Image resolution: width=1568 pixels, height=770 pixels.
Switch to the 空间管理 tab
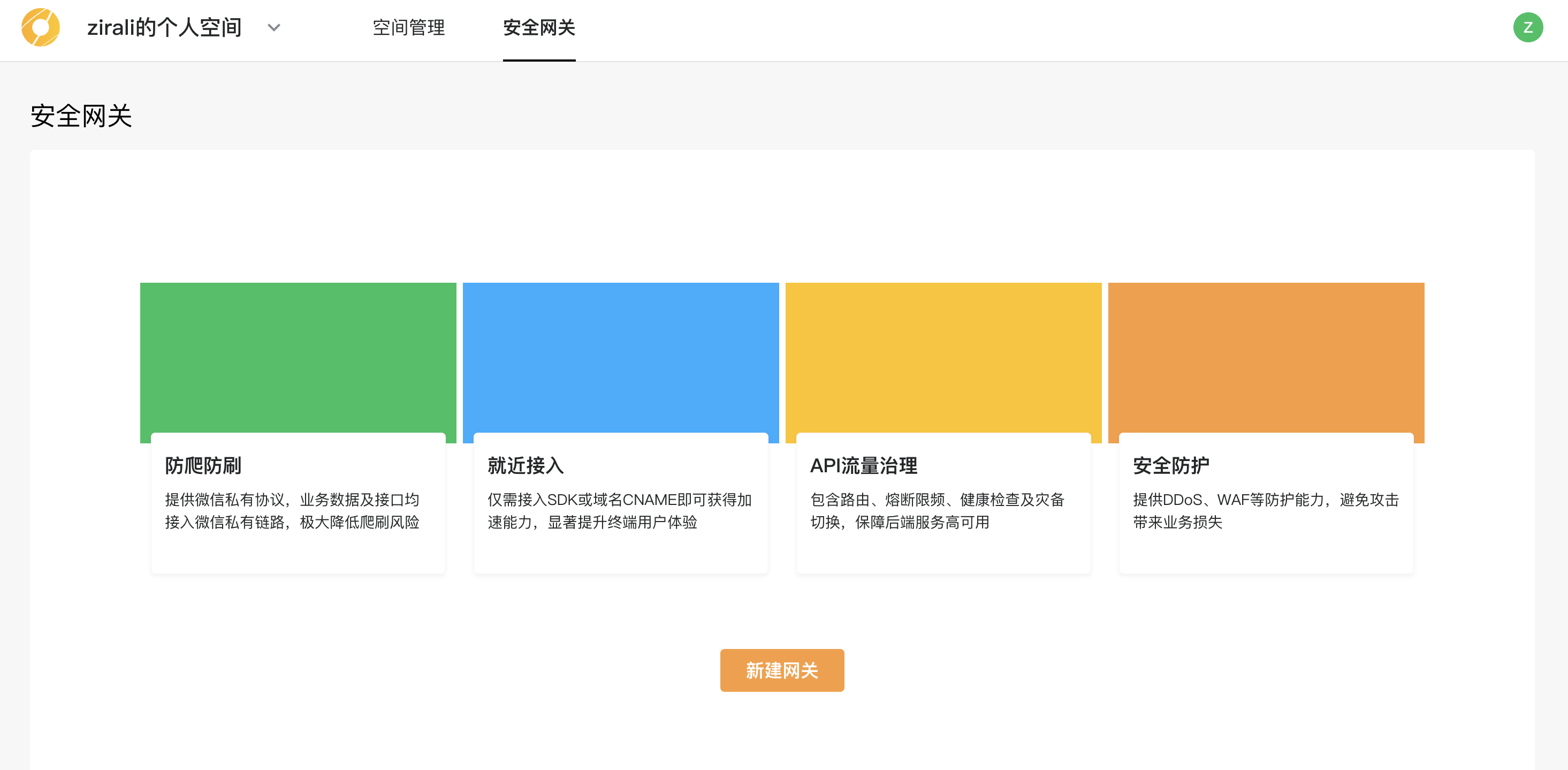pos(408,27)
